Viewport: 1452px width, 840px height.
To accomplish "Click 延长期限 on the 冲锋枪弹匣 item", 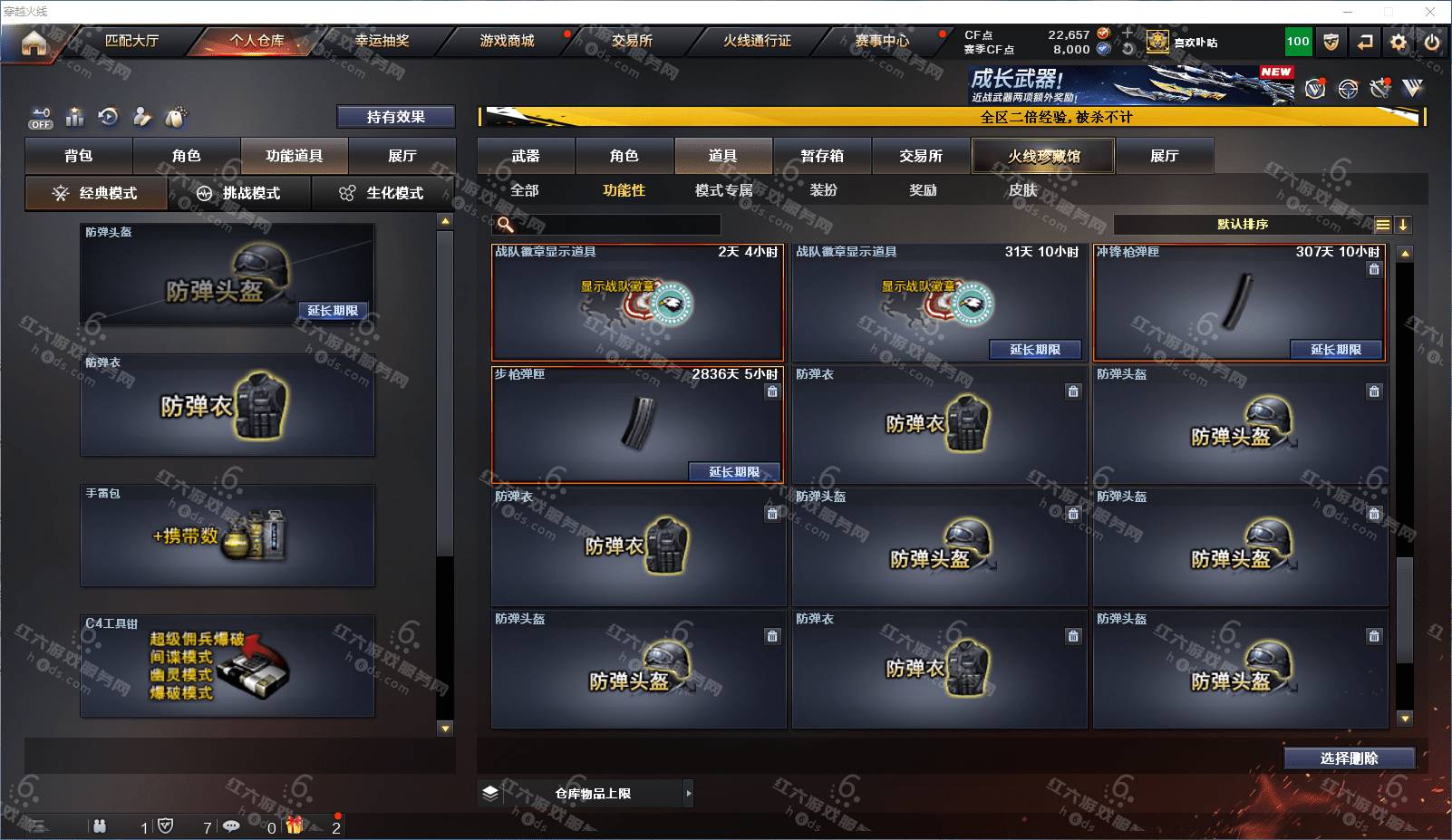I will (1336, 350).
